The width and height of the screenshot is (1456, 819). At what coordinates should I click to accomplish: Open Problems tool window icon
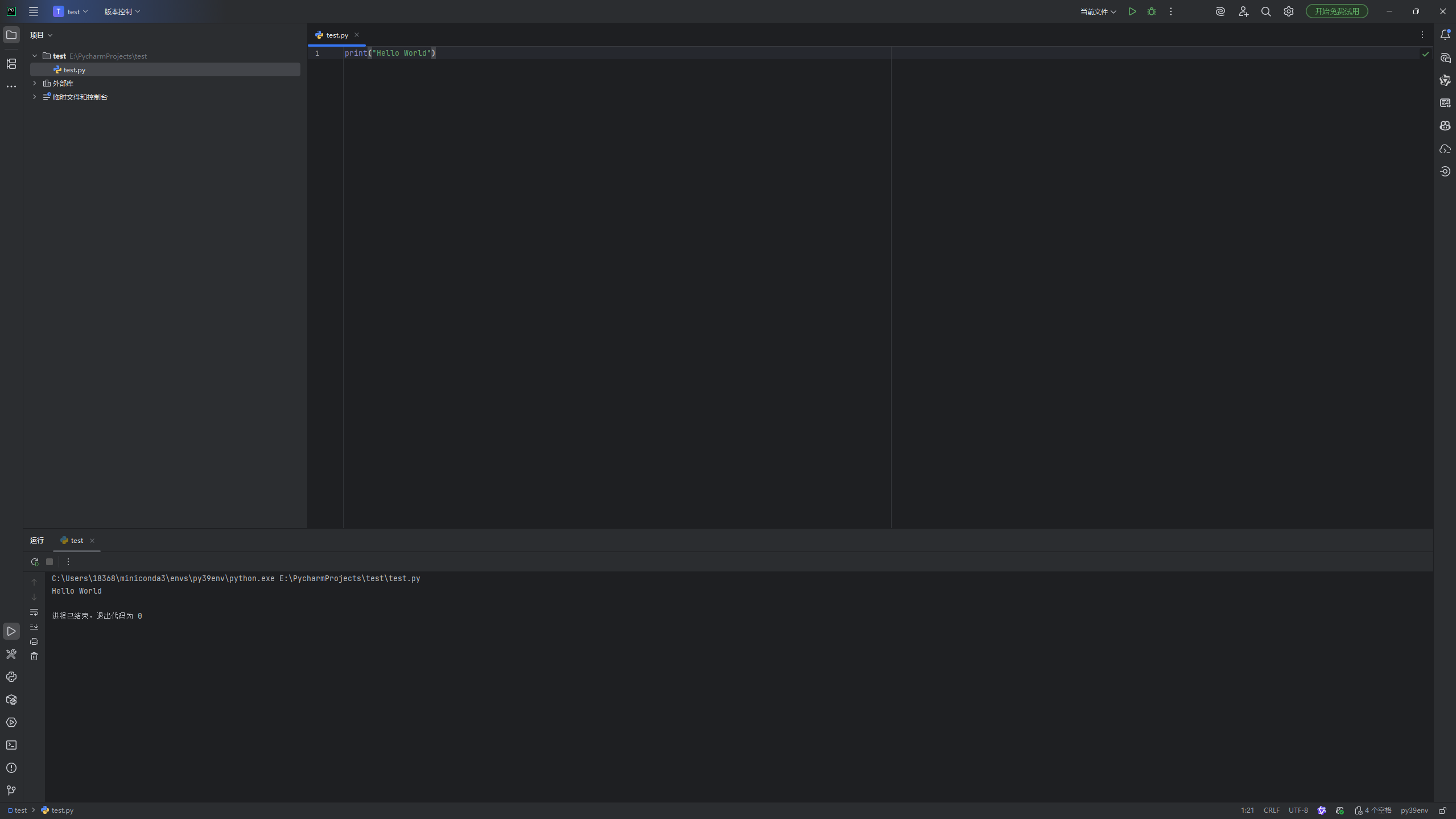[x=11, y=768]
